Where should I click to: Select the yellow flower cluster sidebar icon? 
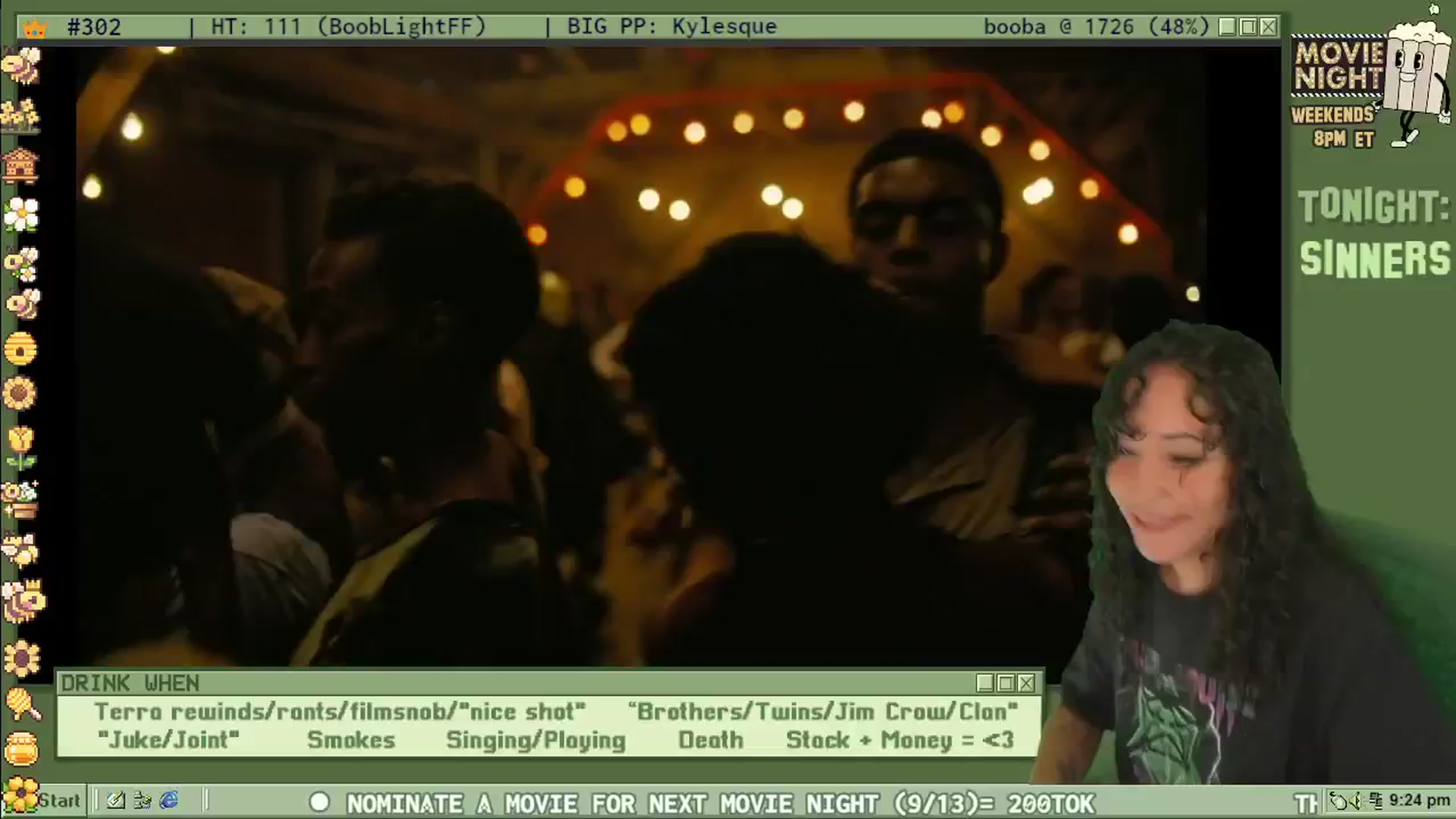[x=20, y=117]
